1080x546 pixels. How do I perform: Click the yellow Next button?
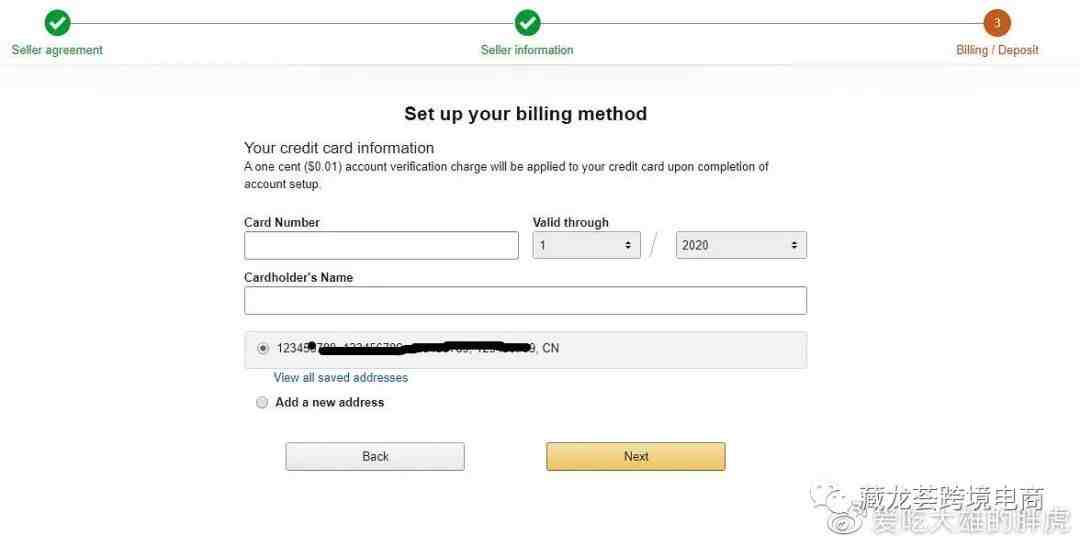[x=636, y=456]
